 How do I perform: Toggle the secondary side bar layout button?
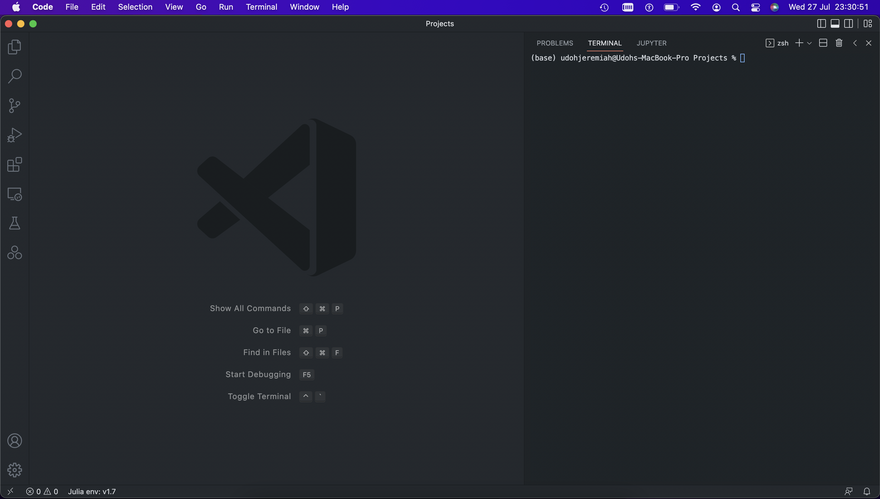849,24
